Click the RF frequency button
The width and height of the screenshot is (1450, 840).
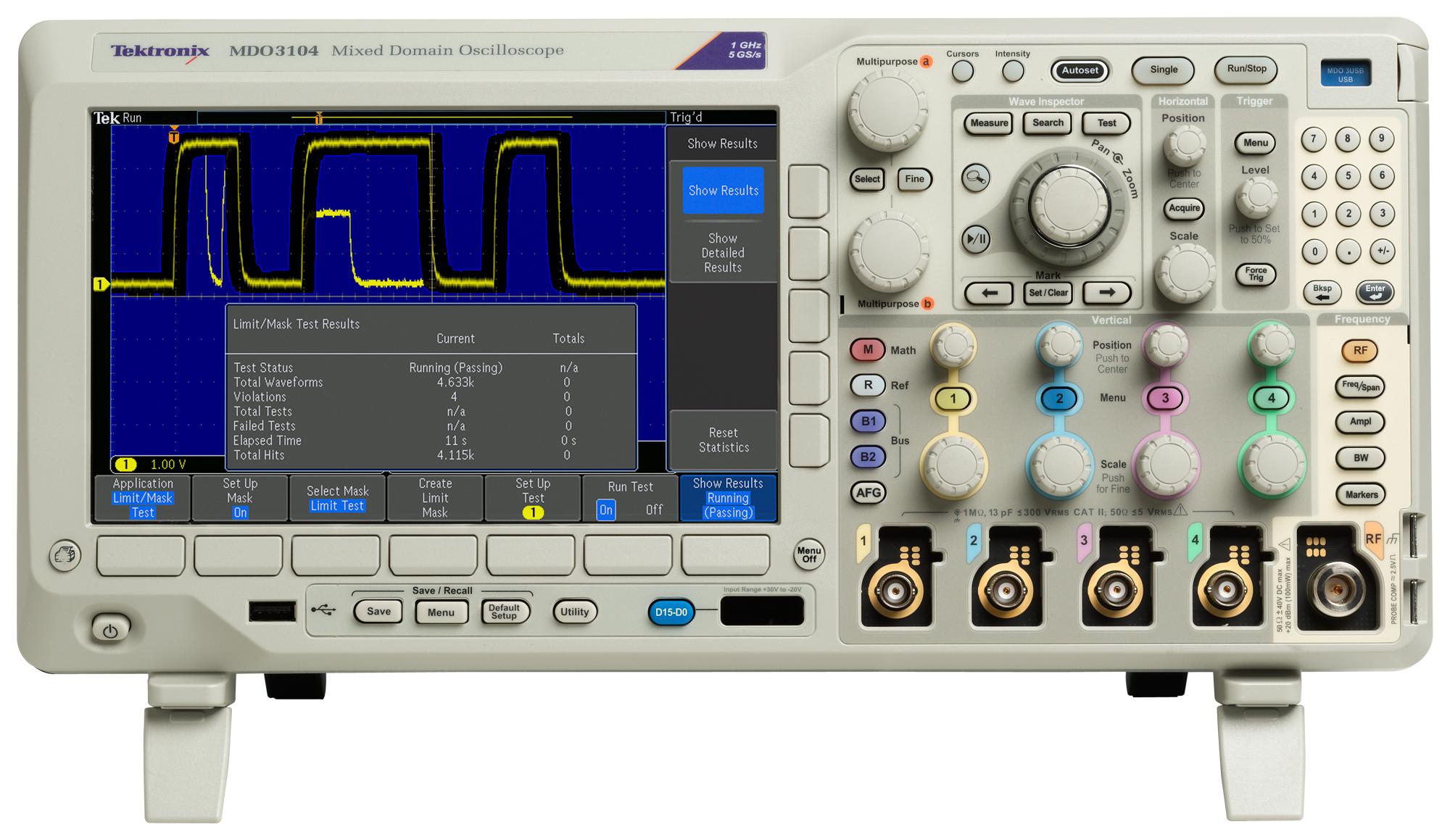pos(1360,351)
